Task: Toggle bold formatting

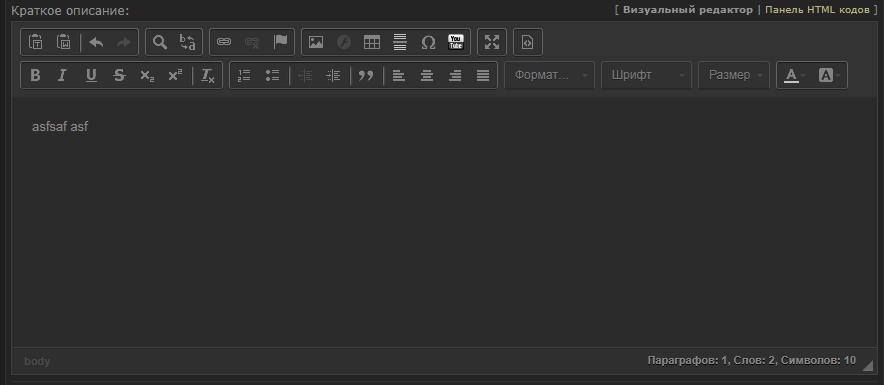Action: click(x=35, y=75)
